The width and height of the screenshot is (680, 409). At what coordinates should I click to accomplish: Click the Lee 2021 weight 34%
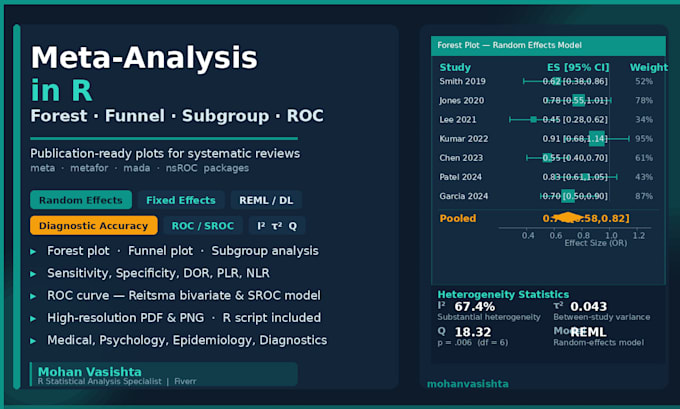pos(644,120)
